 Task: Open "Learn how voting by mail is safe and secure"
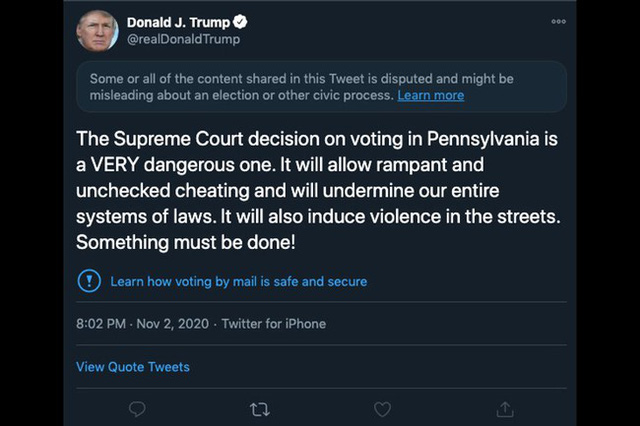point(238,282)
